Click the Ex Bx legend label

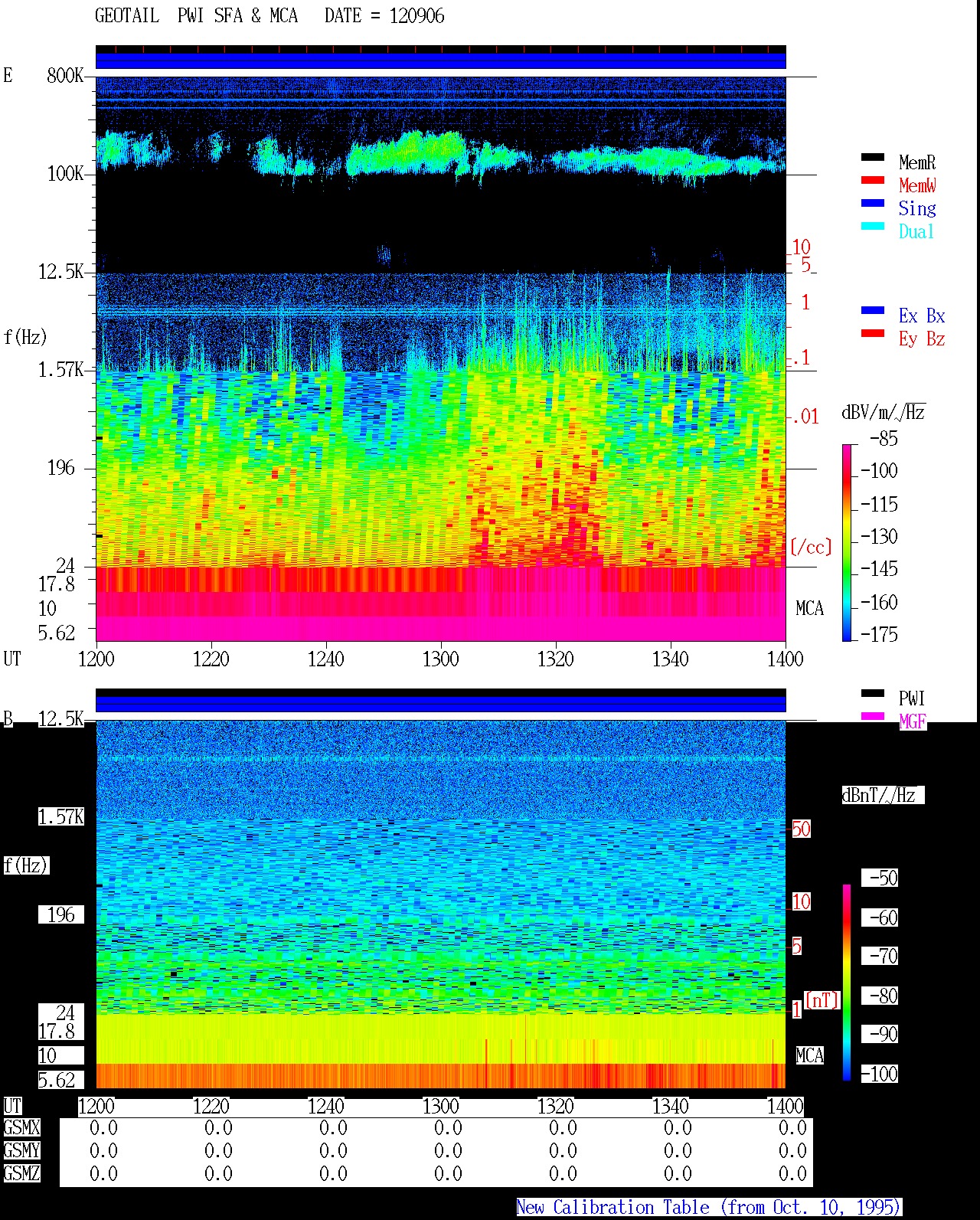922,316
